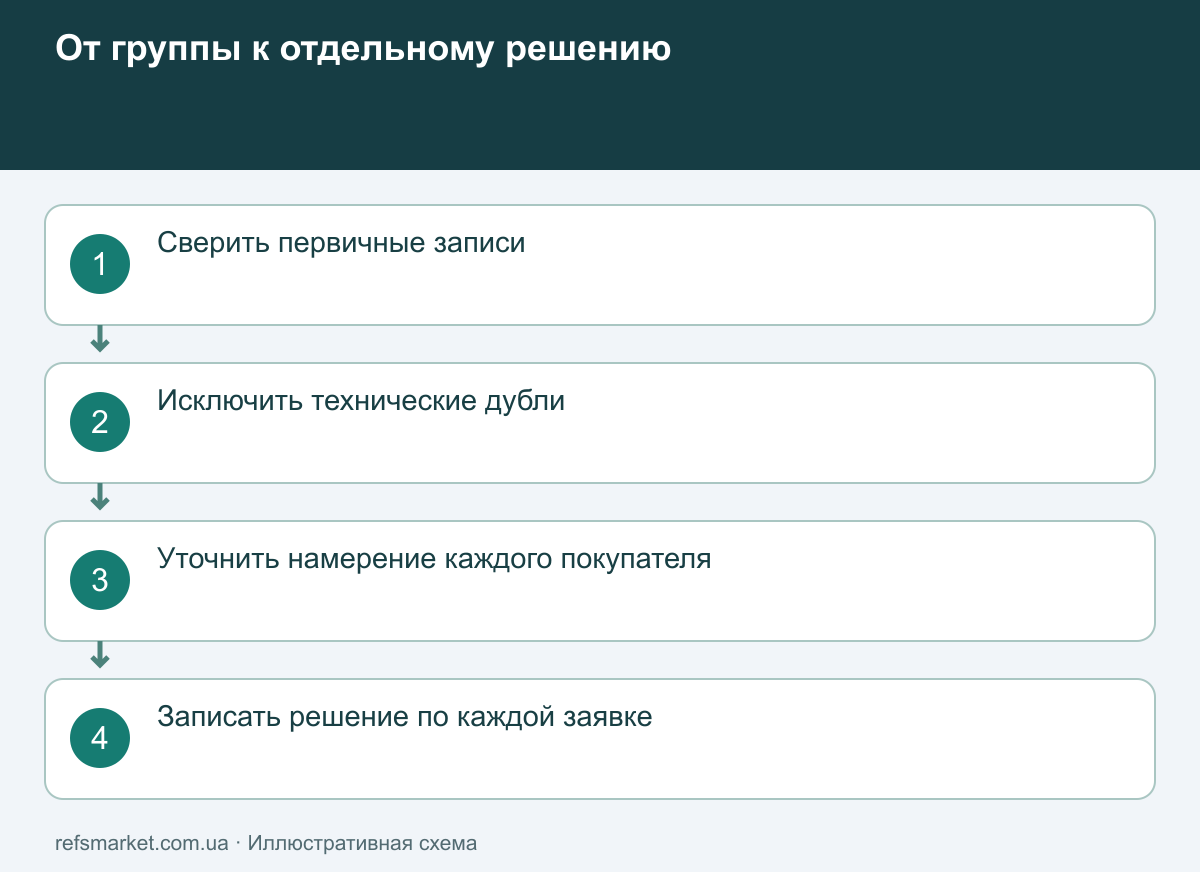Click step text "Исключить технические дубли"

pyautogui.click(x=361, y=401)
